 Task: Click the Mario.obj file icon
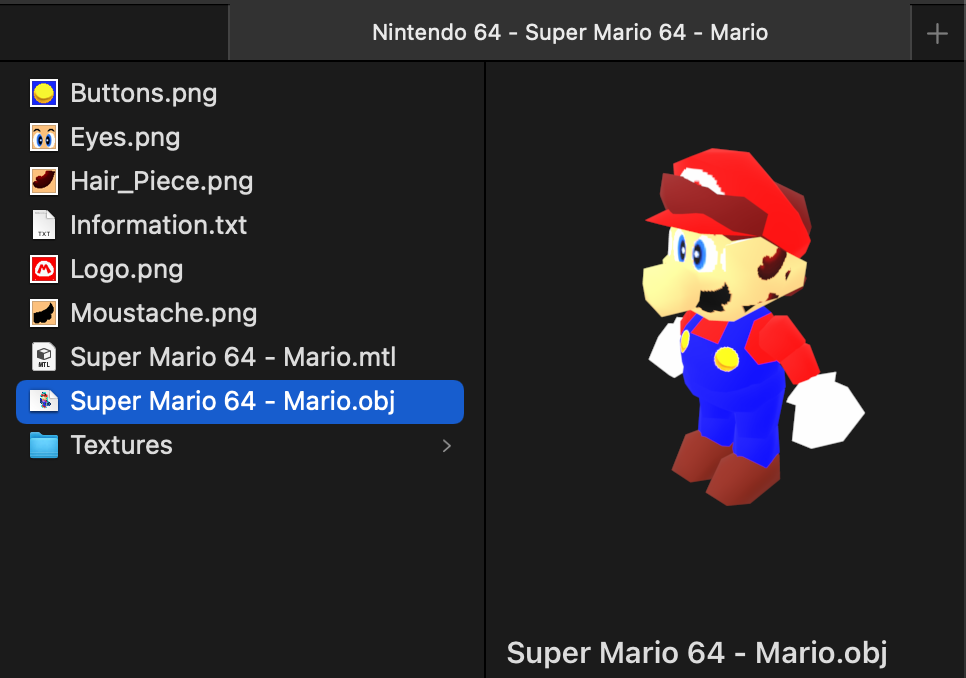(44, 401)
